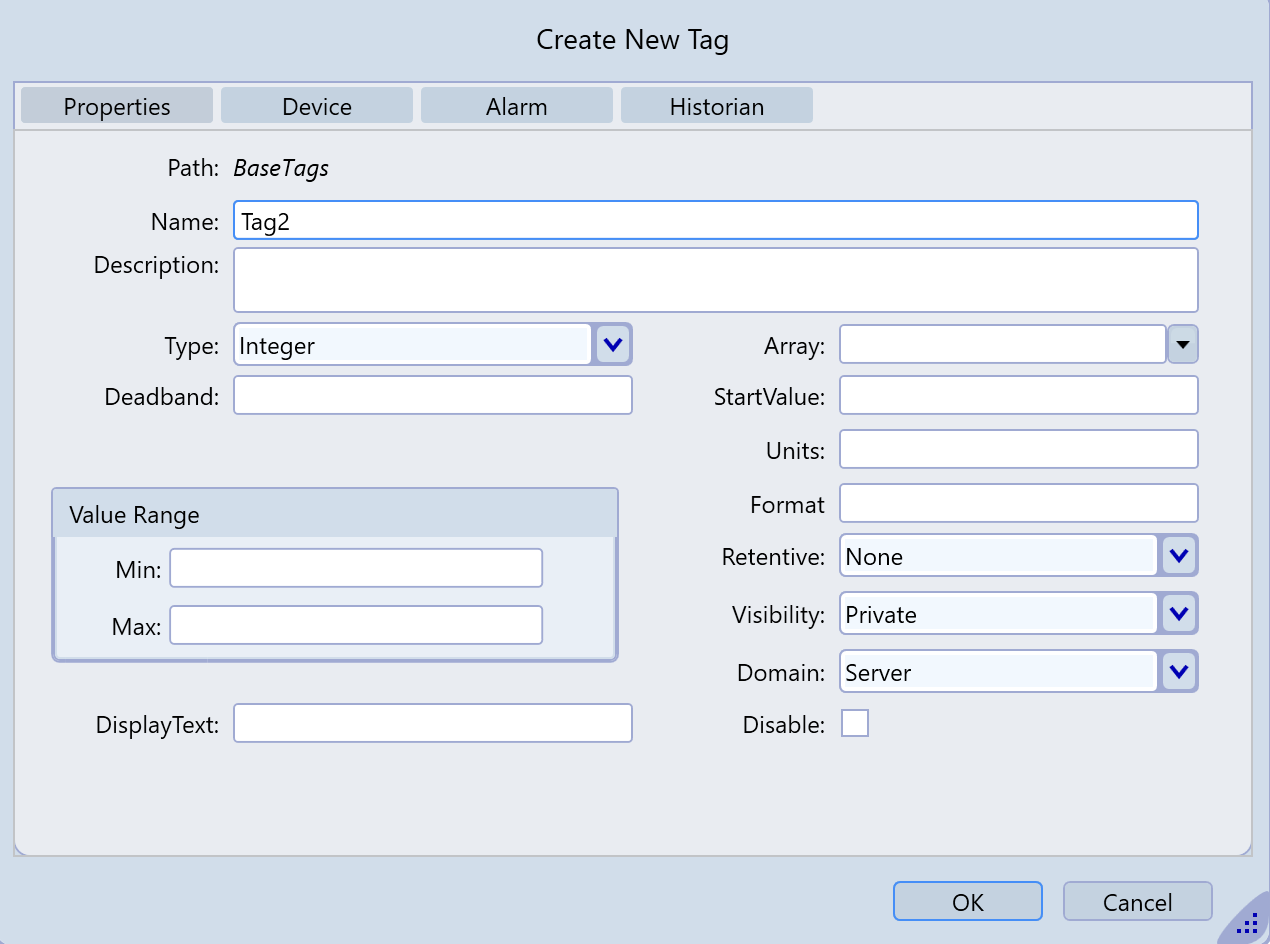Image resolution: width=1270 pixels, height=944 pixels.
Task: Select the Min value range field
Action: [x=356, y=569]
